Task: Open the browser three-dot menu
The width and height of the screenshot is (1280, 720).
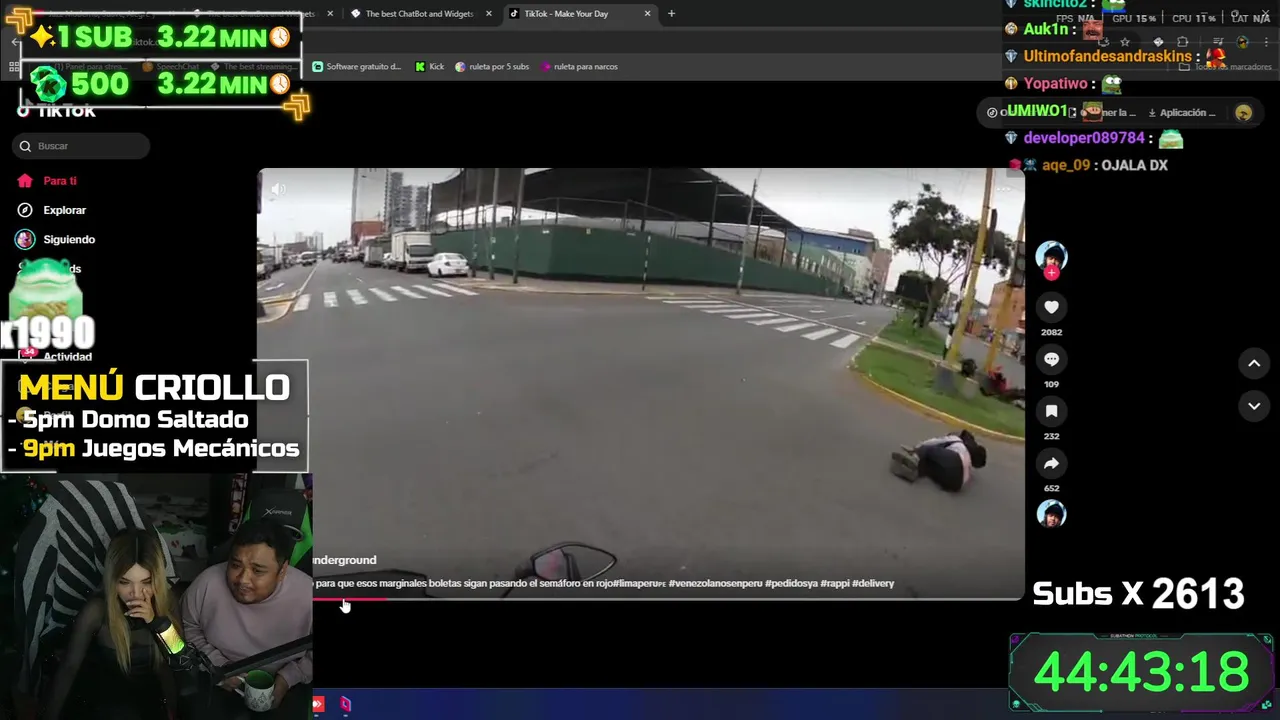Action: point(1265,42)
